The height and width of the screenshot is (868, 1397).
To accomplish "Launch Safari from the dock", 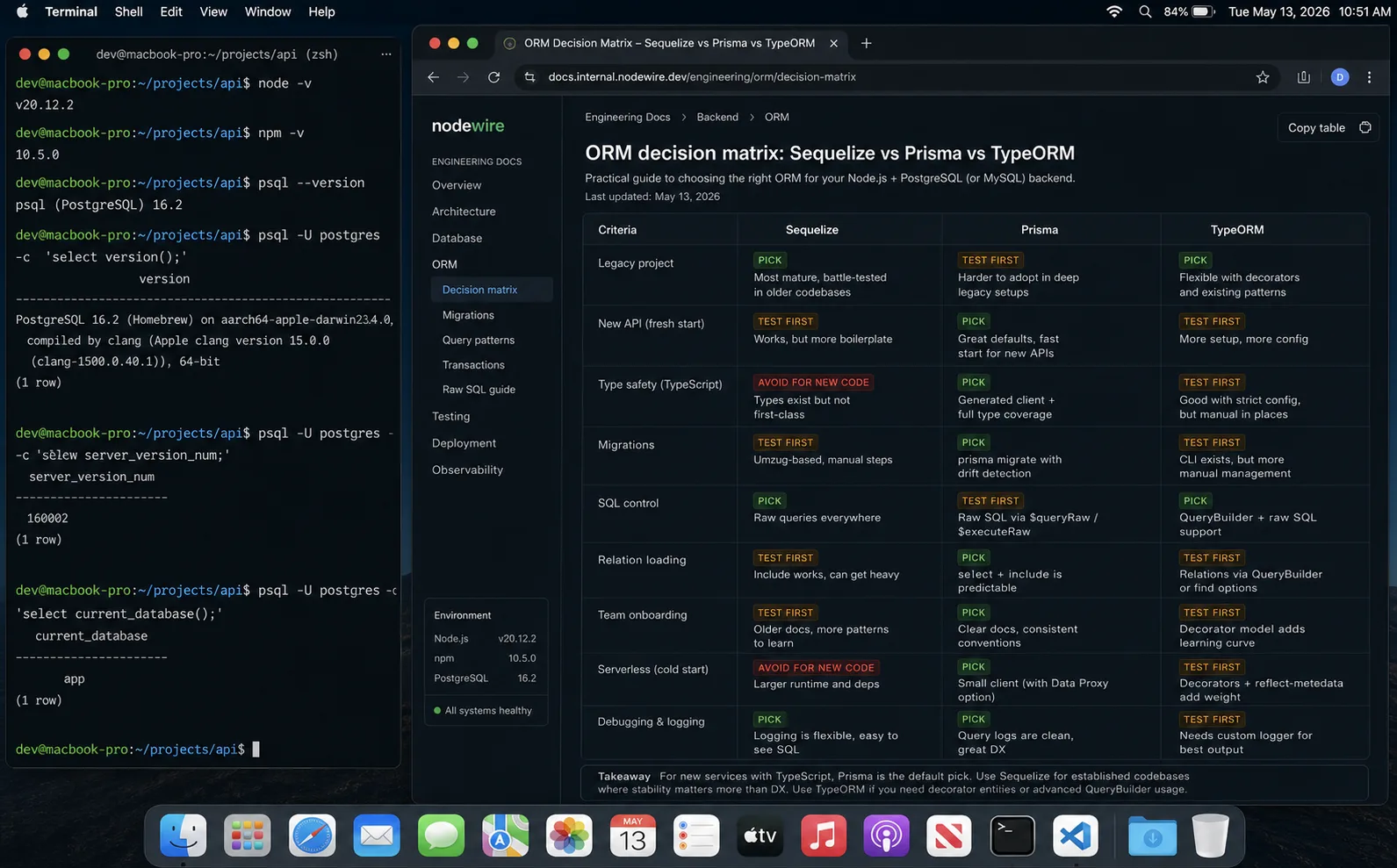I will click(312, 835).
